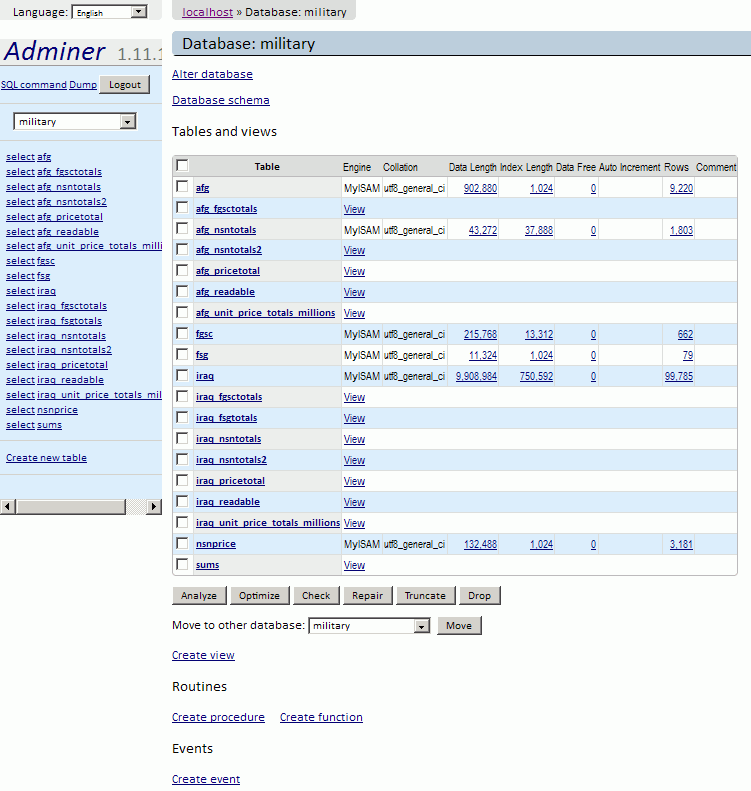Click the Engine column header

(357, 167)
